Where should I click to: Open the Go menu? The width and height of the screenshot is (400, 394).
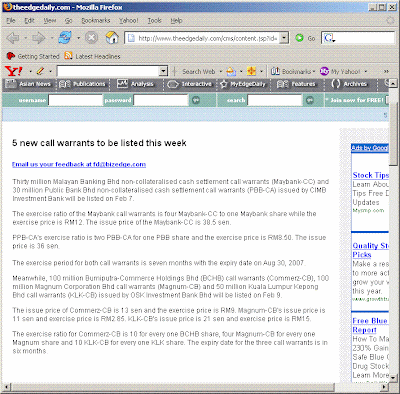tap(68, 21)
